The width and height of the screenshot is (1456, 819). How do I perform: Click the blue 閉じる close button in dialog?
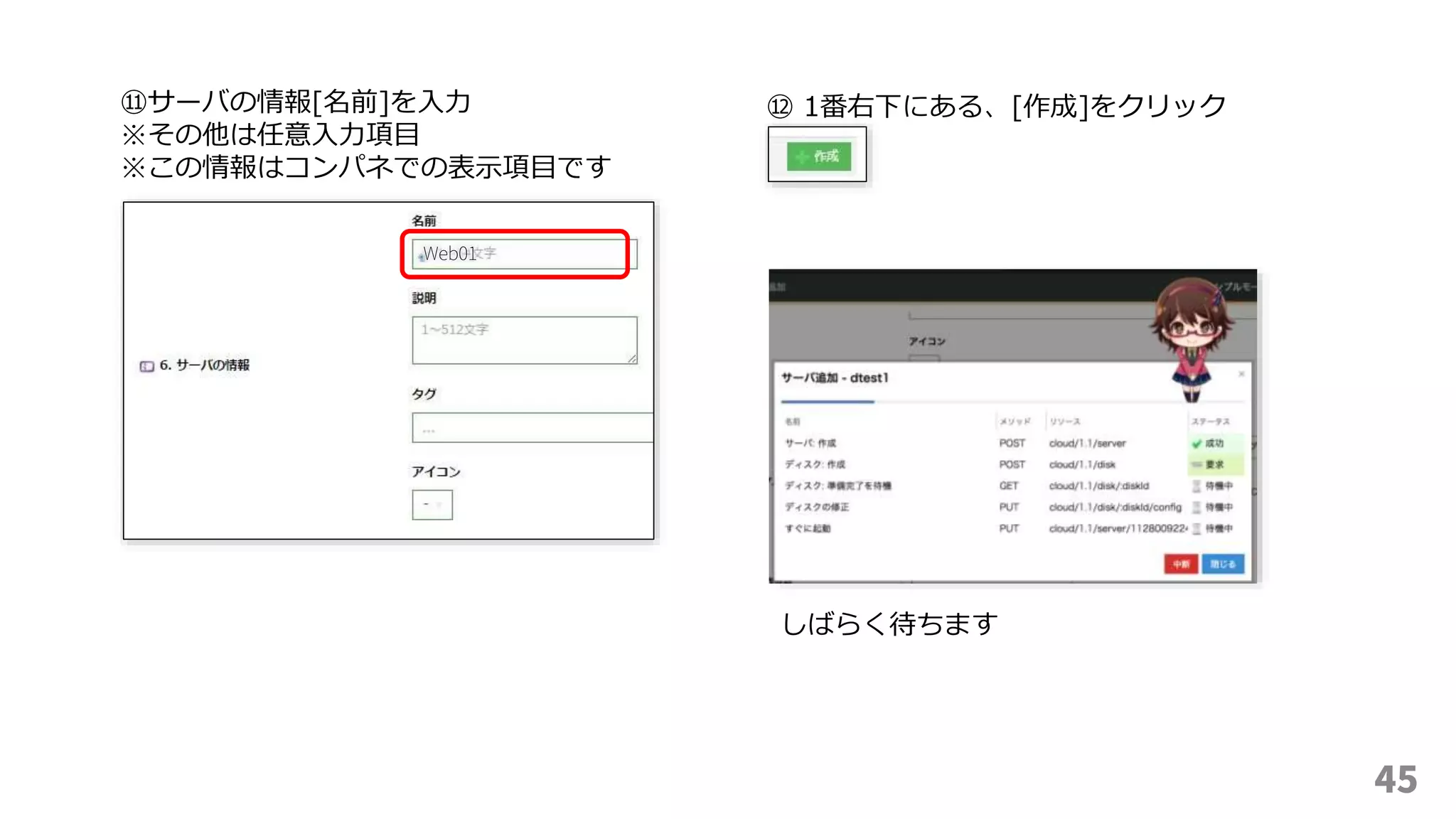click(1223, 564)
